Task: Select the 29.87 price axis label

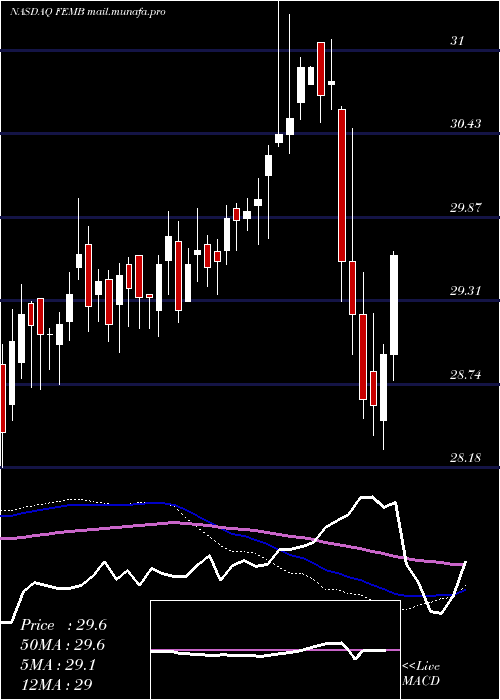Action: coord(466,208)
